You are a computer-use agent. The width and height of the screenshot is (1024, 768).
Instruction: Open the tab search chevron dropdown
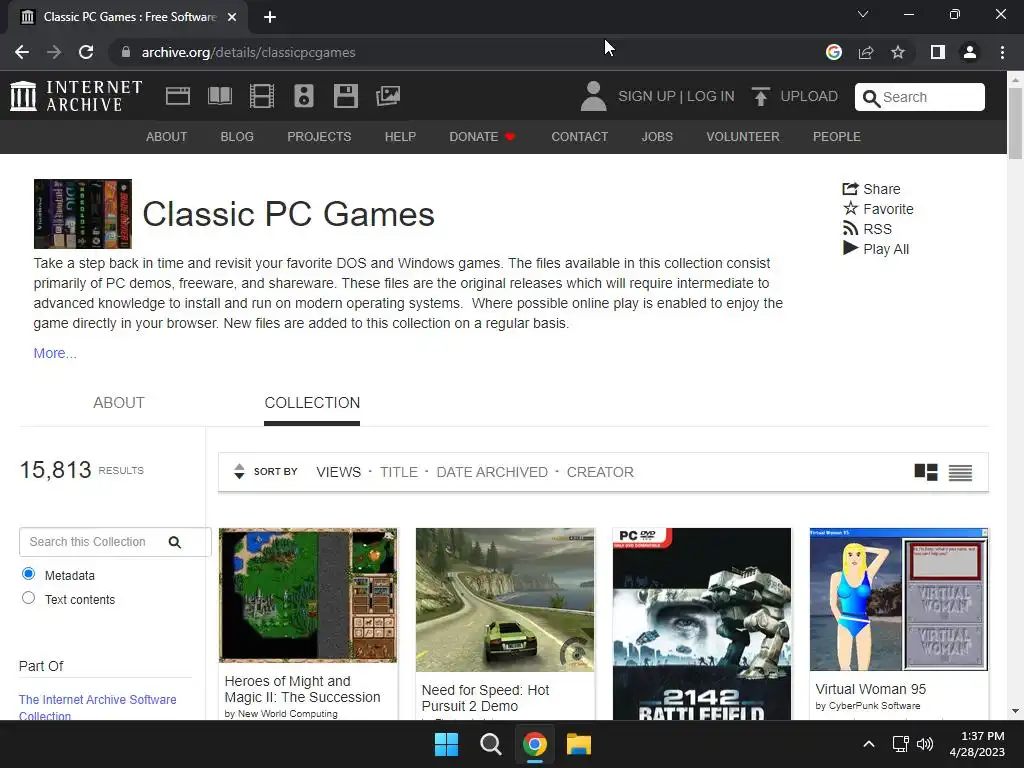point(863,14)
